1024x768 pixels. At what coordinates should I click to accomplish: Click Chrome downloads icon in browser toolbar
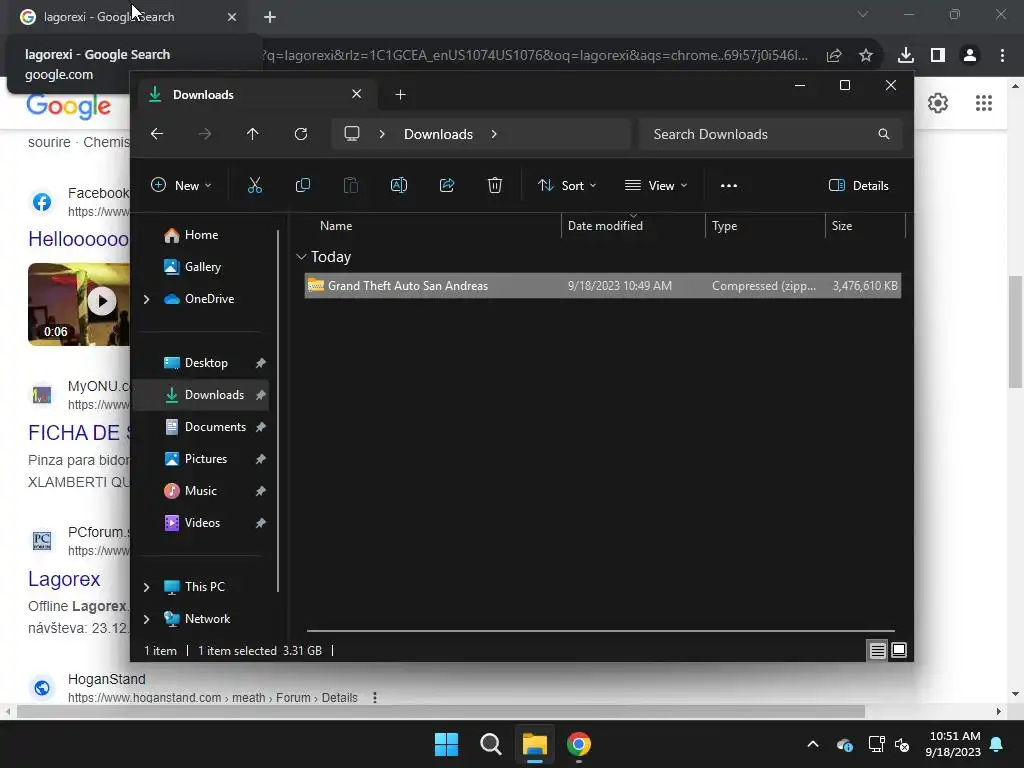pyautogui.click(x=905, y=56)
